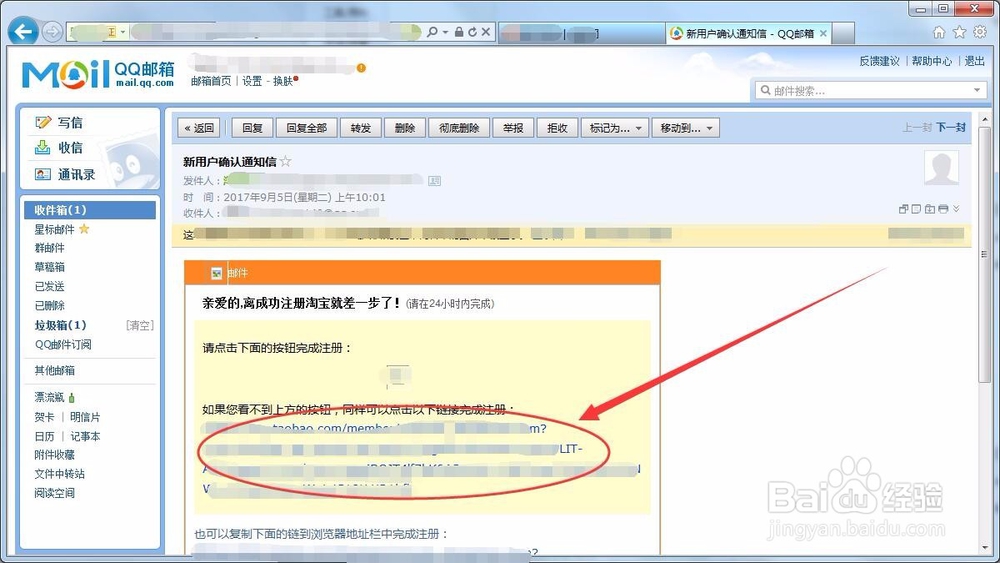Click the 转发 button
This screenshot has width=1000, height=563.
click(x=360, y=128)
